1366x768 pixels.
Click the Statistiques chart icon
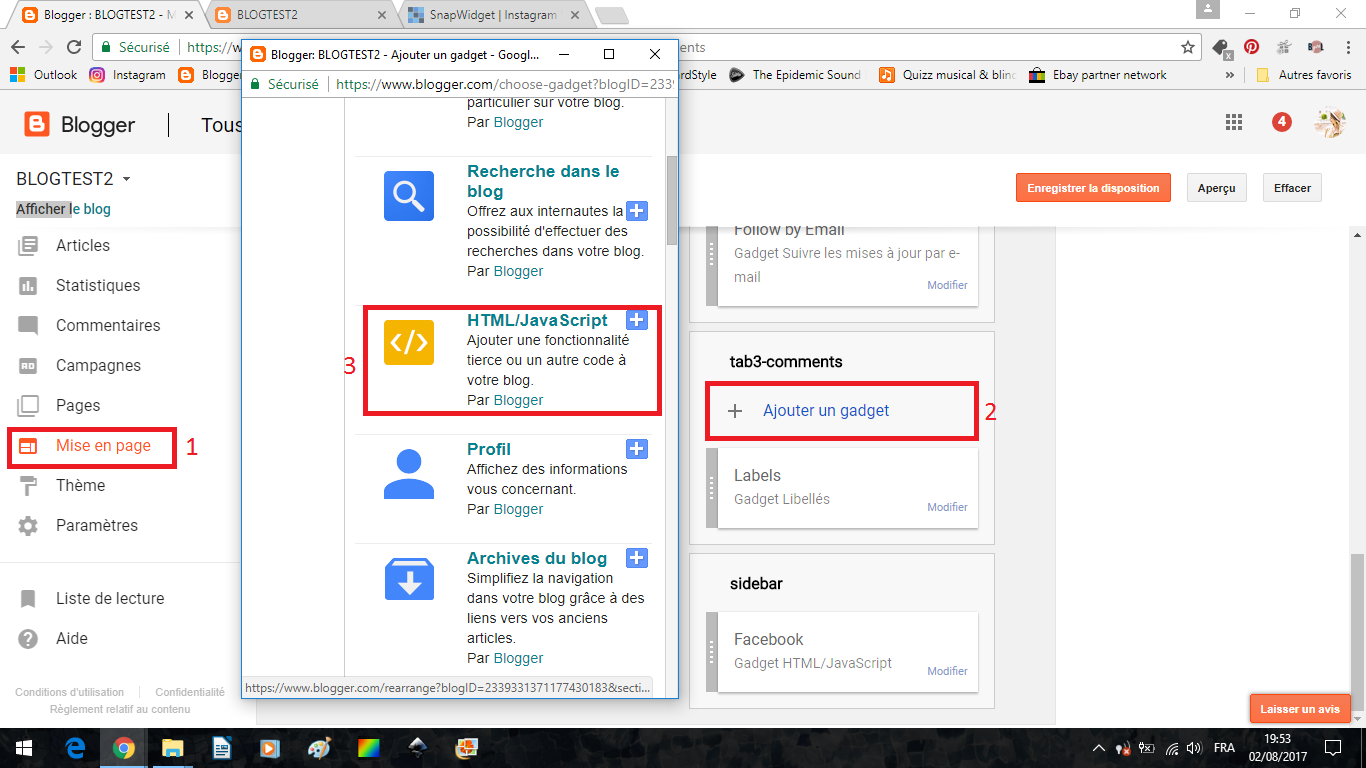click(x=28, y=286)
